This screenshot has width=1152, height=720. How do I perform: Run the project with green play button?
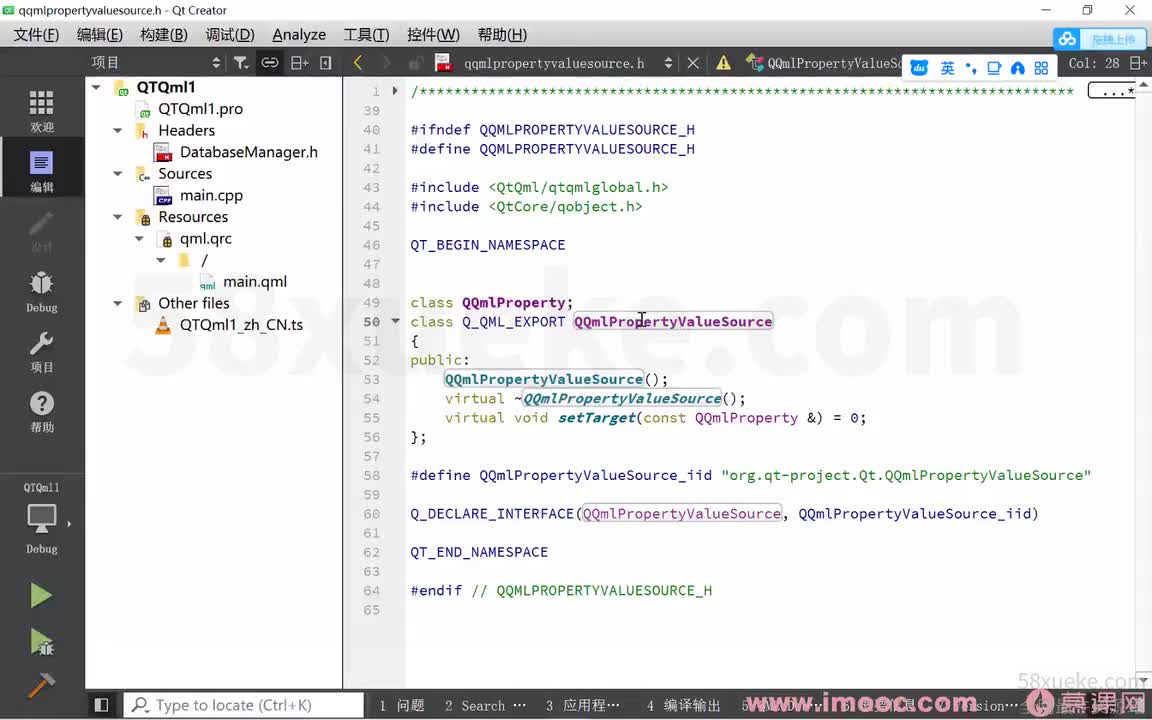coord(41,595)
